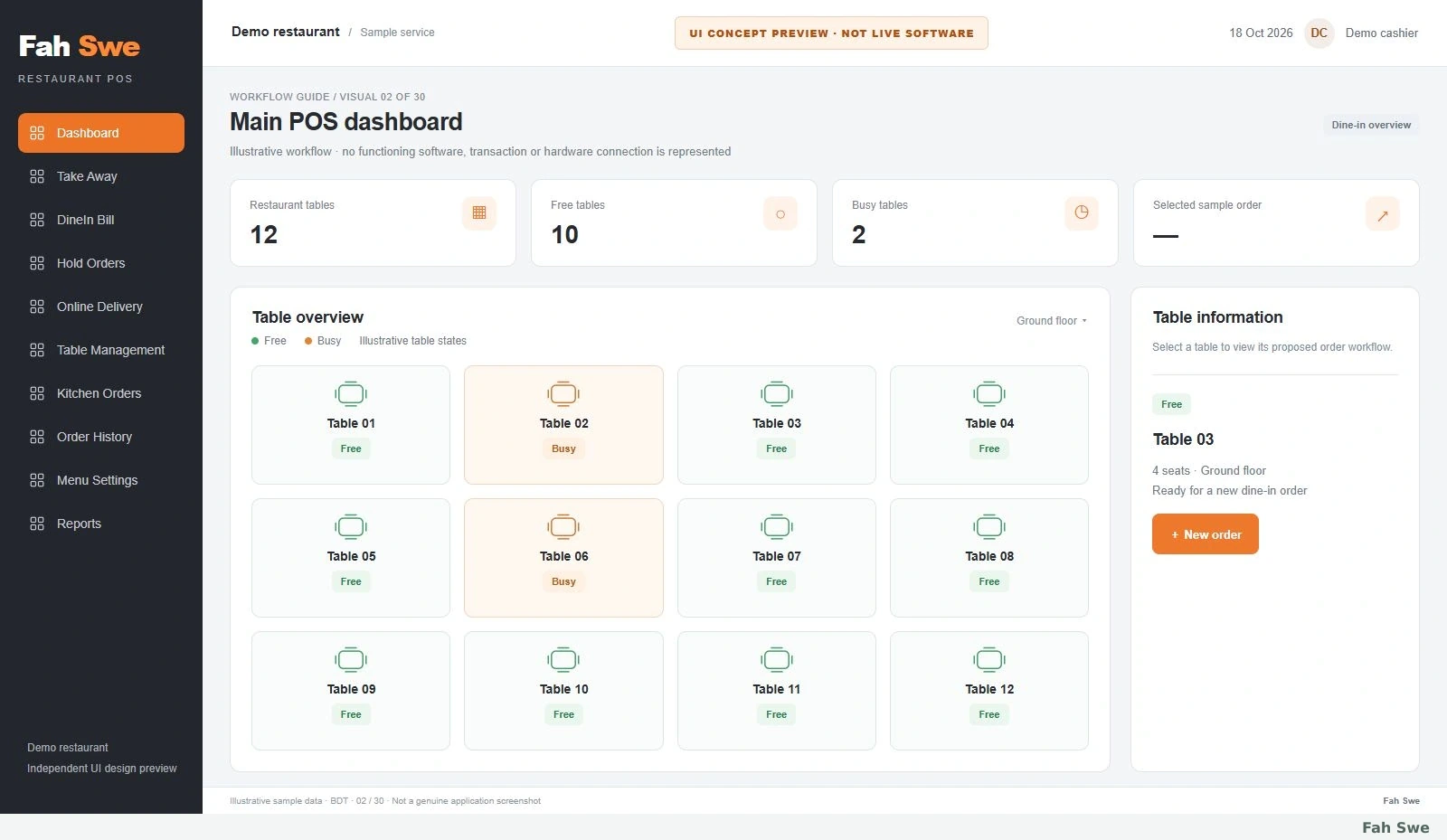The image size is (1447, 840).
Task: Open Menu Settings in sidebar
Action: pyautogui.click(x=101, y=480)
